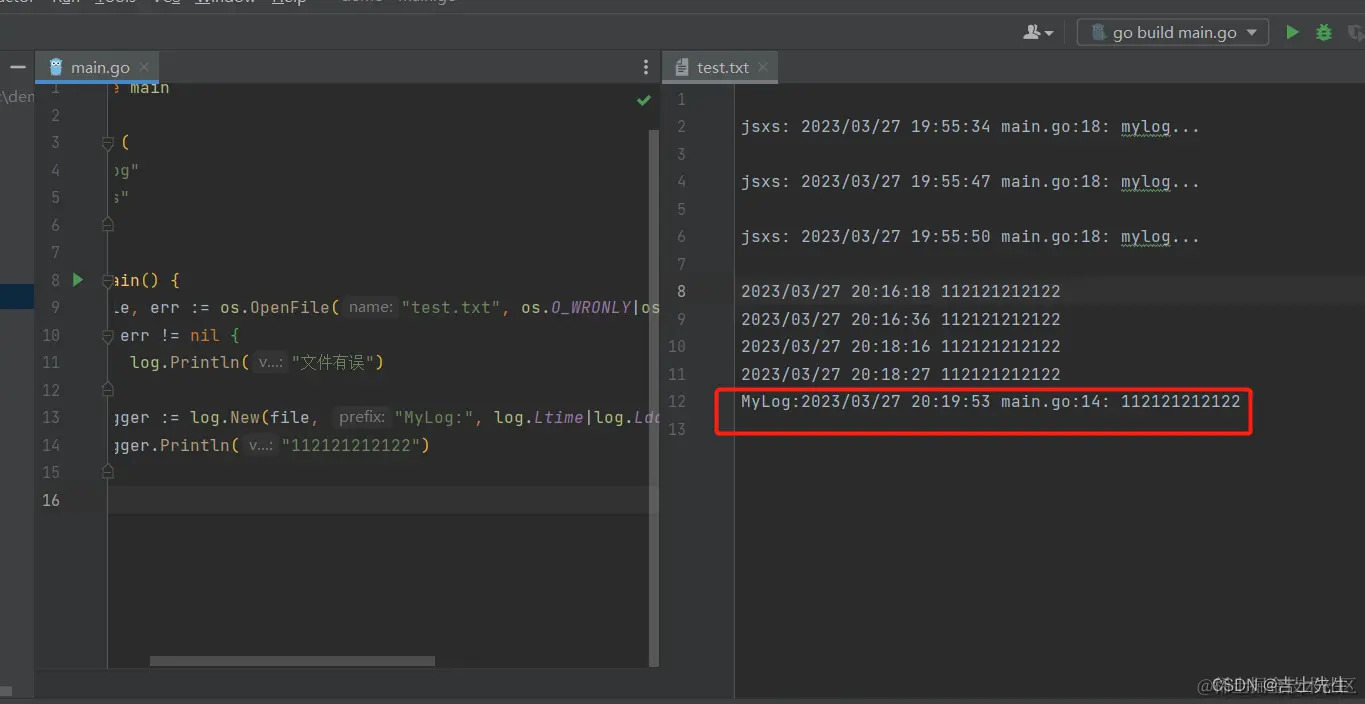Click the "MyLog:" string in log.New
This screenshot has width=1365, height=704.
pos(434,418)
